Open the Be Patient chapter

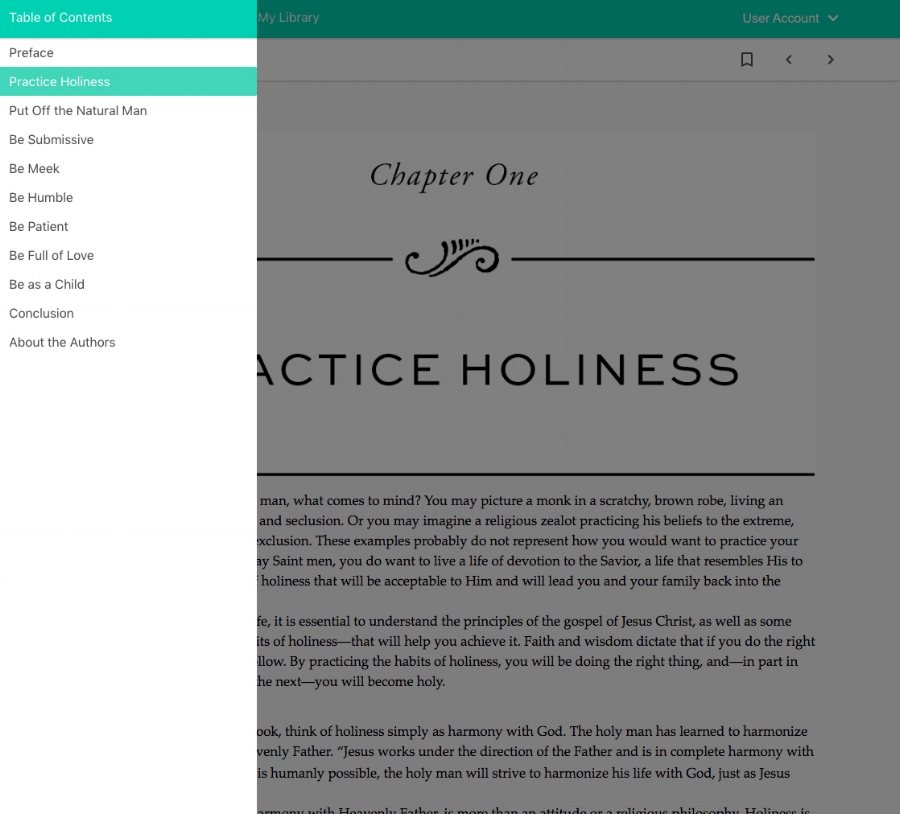38,226
